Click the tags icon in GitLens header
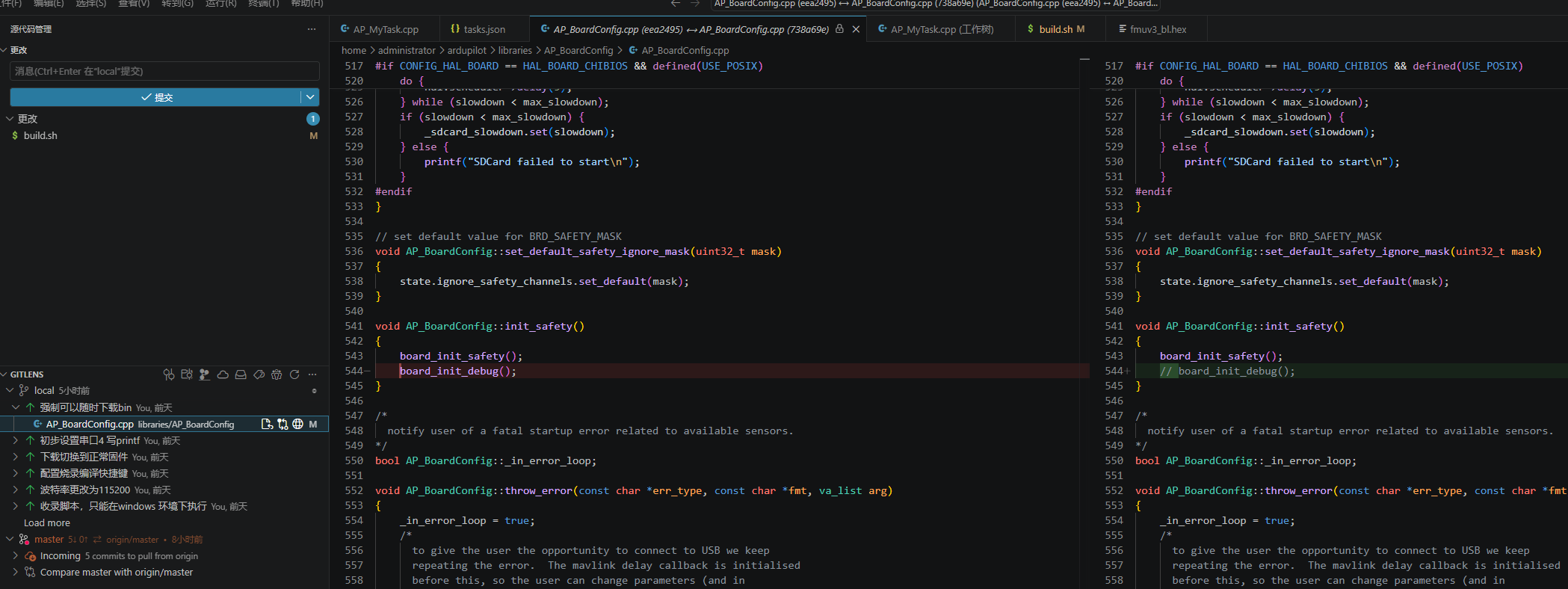This screenshot has width=1568, height=589. point(259,374)
